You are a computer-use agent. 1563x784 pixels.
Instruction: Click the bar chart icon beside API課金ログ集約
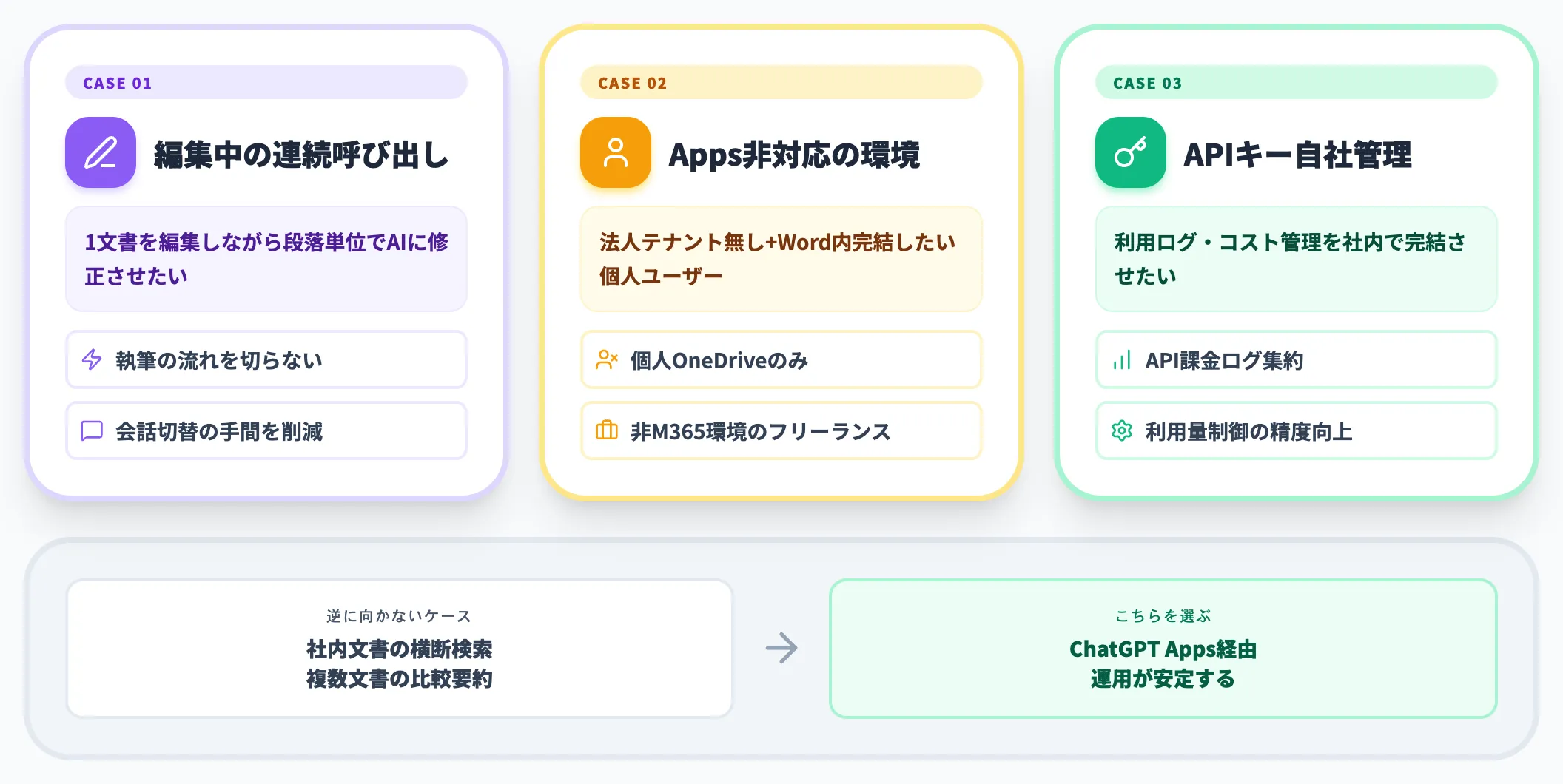(x=1122, y=360)
